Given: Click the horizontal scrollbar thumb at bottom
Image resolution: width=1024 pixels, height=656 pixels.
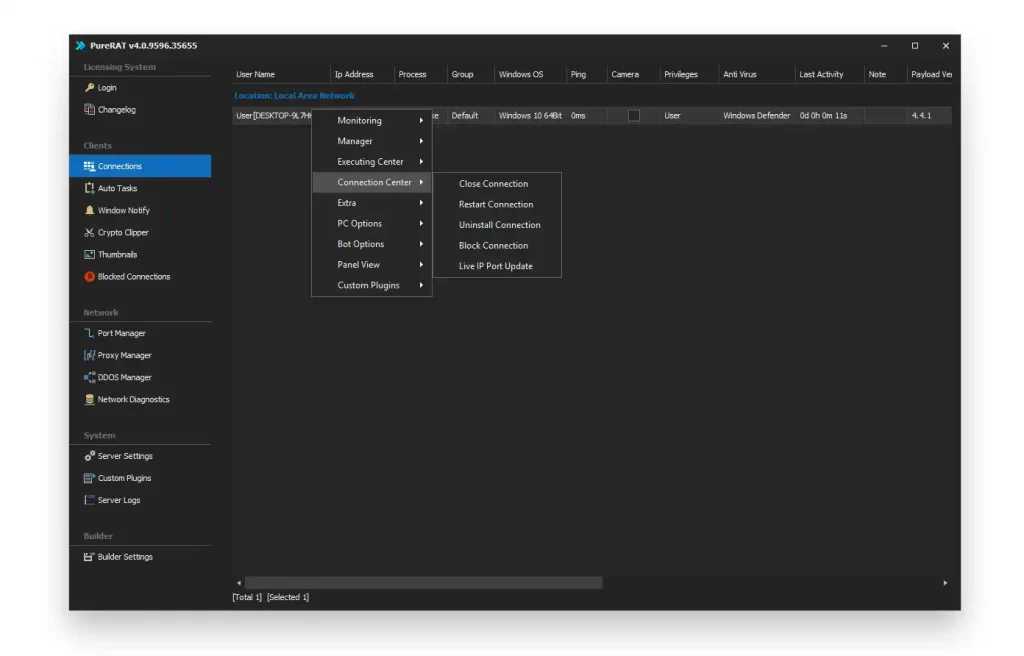Looking at the screenshot, I should (x=423, y=583).
